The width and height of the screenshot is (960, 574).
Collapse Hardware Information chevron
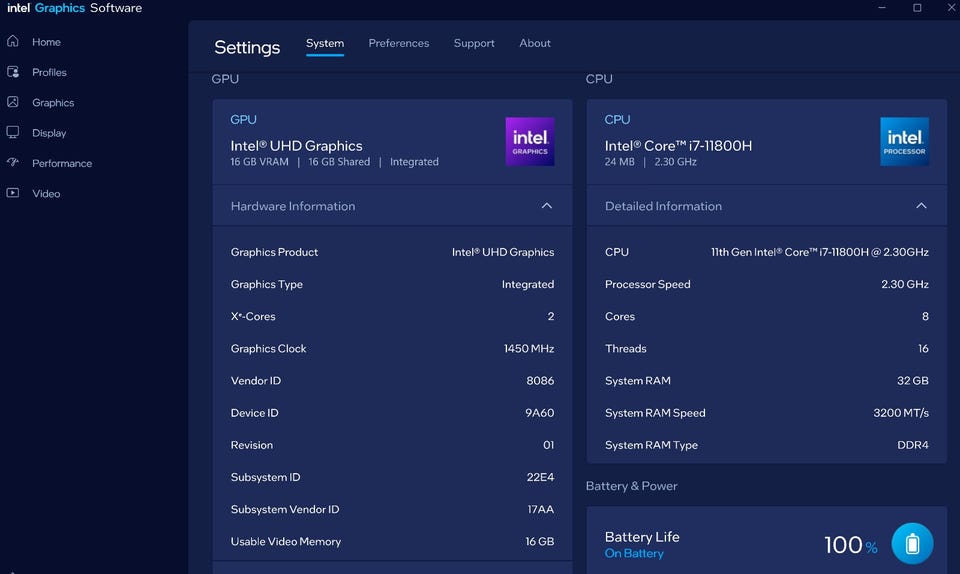click(x=547, y=206)
